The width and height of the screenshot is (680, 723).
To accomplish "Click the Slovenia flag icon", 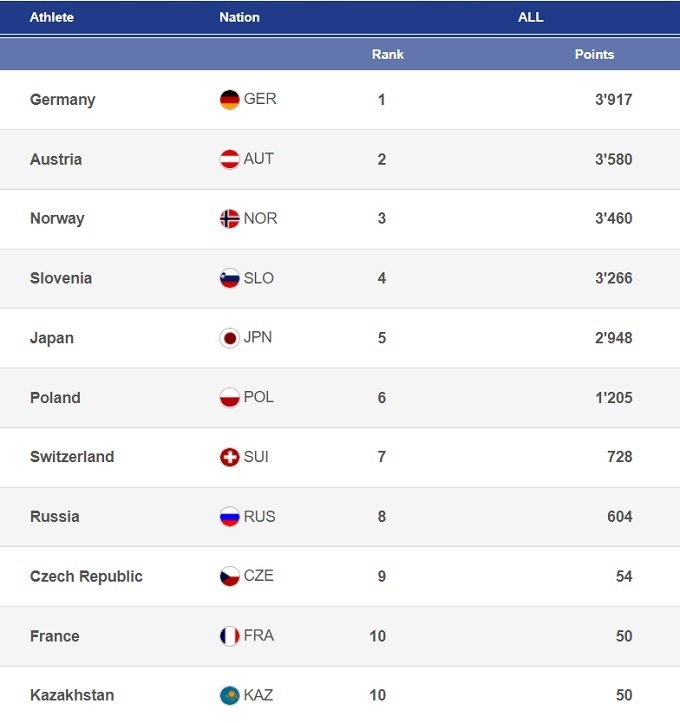I will click(x=230, y=278).
